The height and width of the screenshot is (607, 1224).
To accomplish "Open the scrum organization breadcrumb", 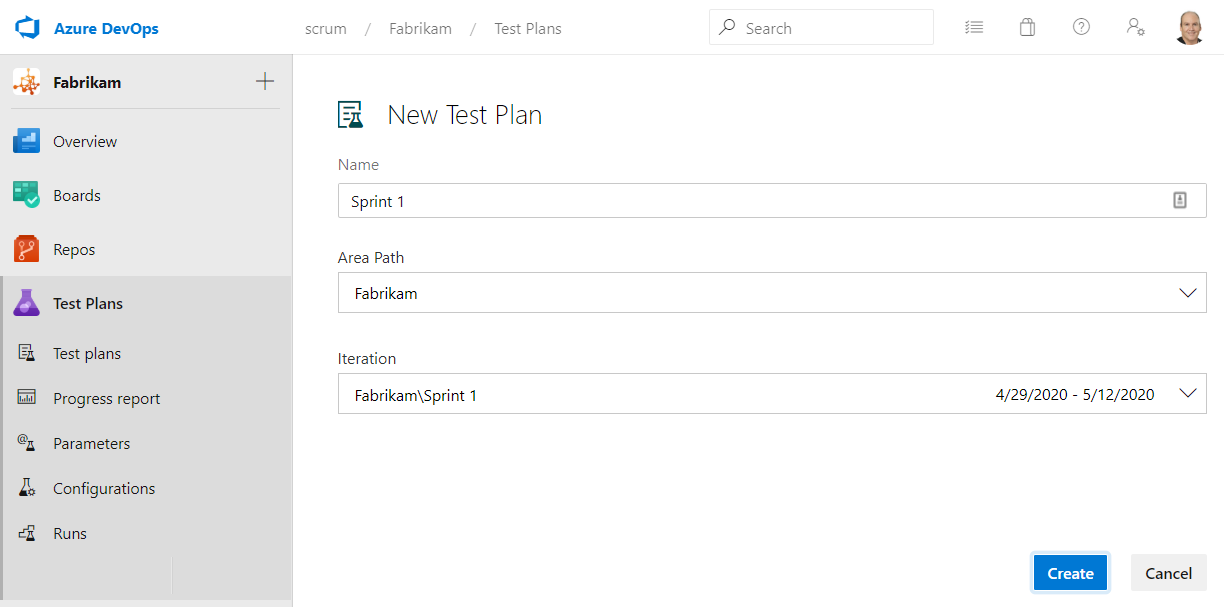I will tap(326, 28).
